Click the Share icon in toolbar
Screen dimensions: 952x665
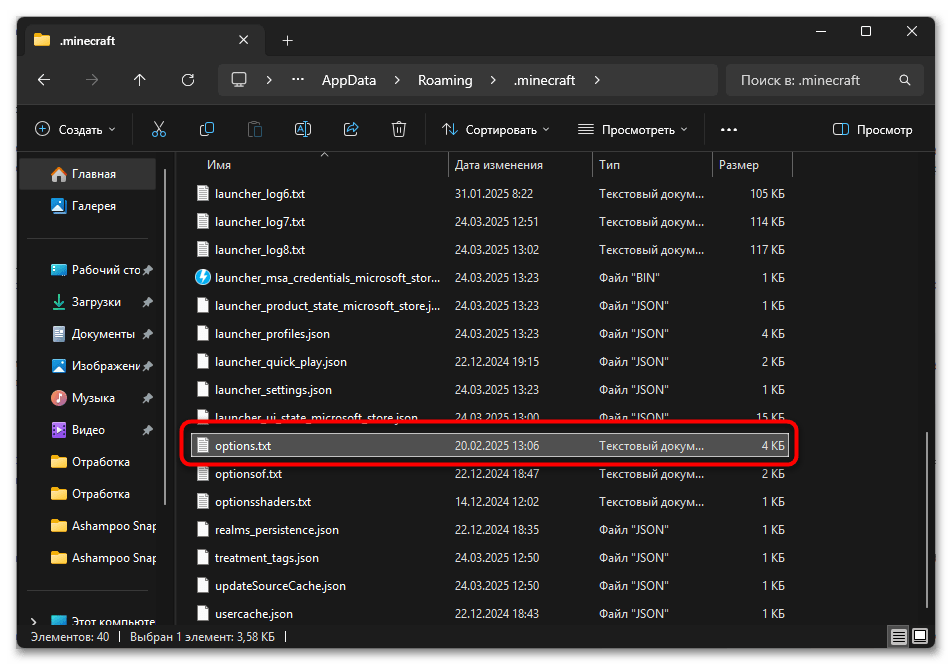[x=351, y=129]
